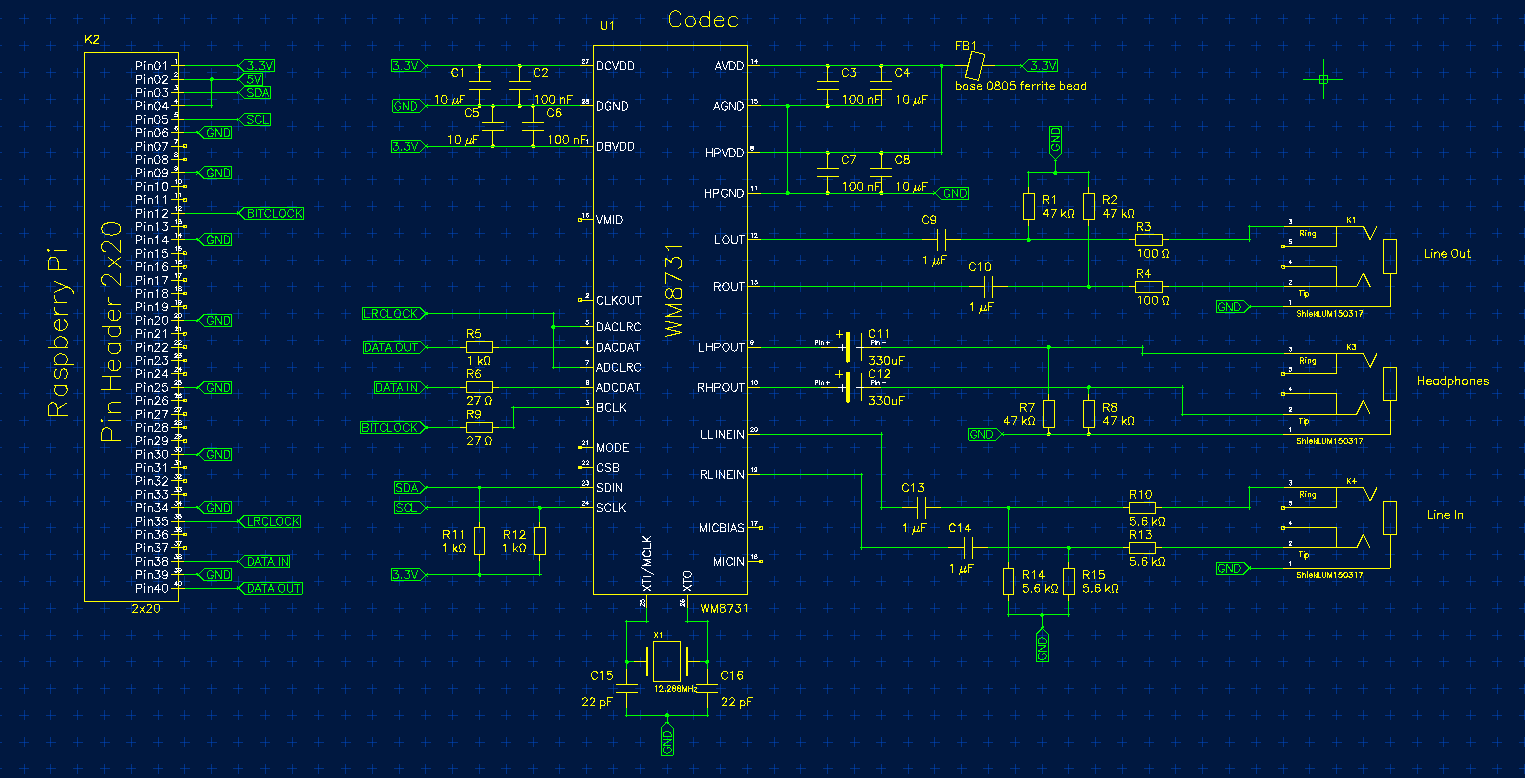Select the R4 100 Ω resistor
The image size is (1525, 778).
[x=1149, y=287]
